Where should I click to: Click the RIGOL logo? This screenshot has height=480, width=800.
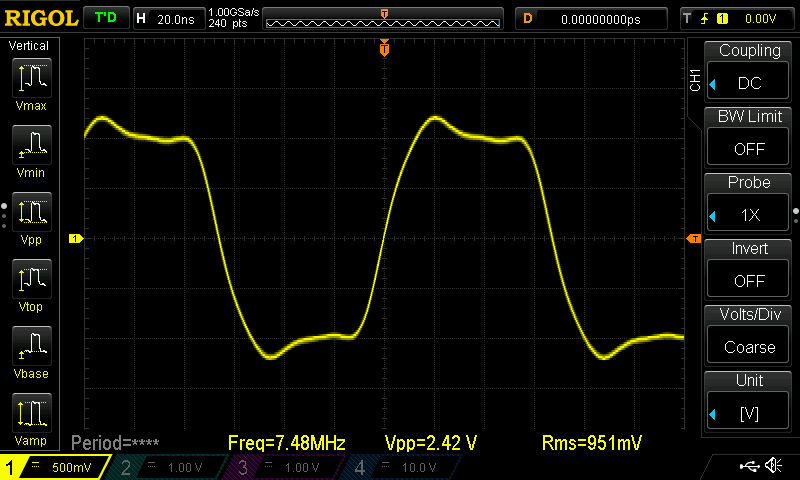(41, 18)
